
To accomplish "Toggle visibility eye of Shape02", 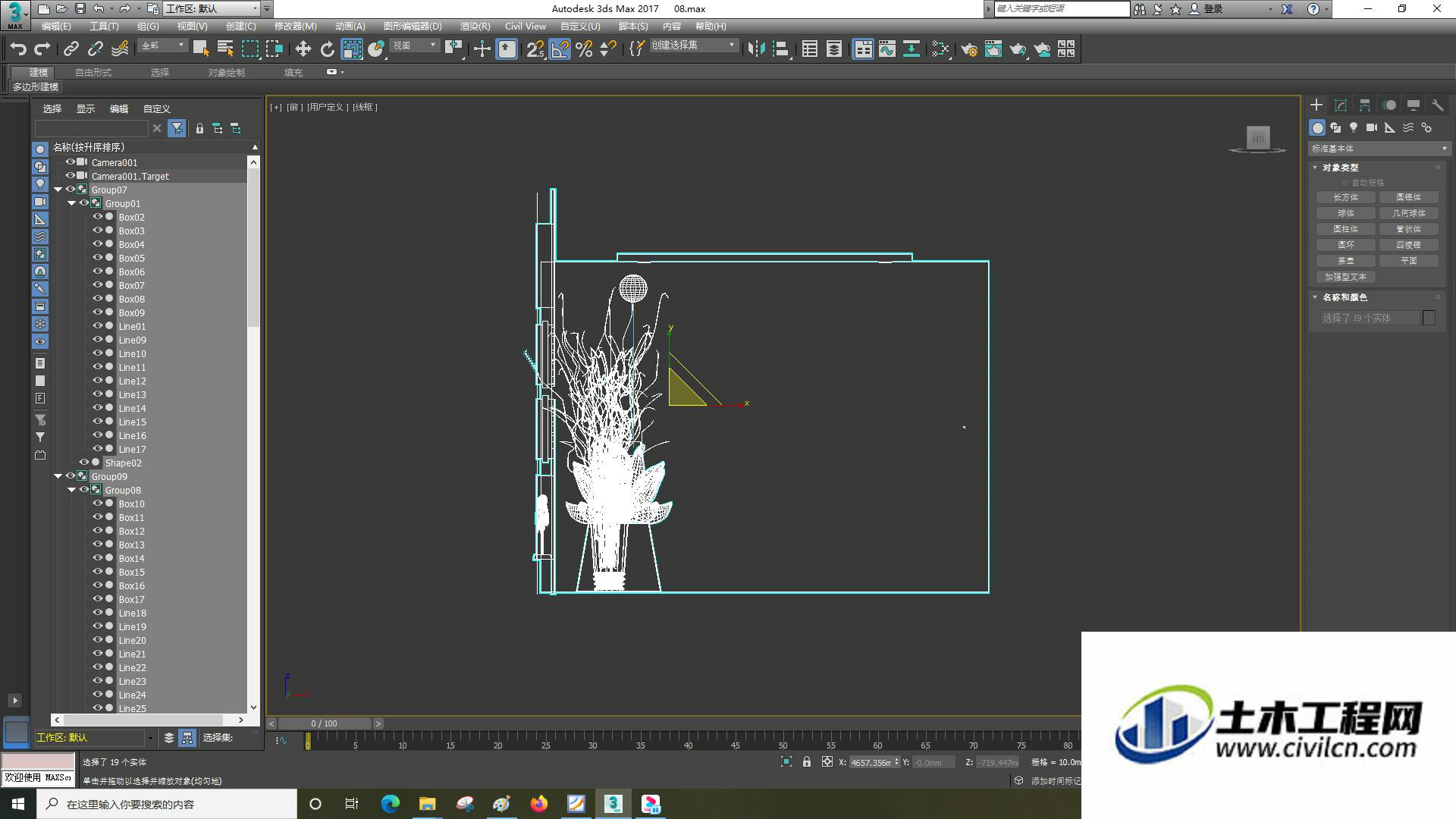I will tap(84, 463).
